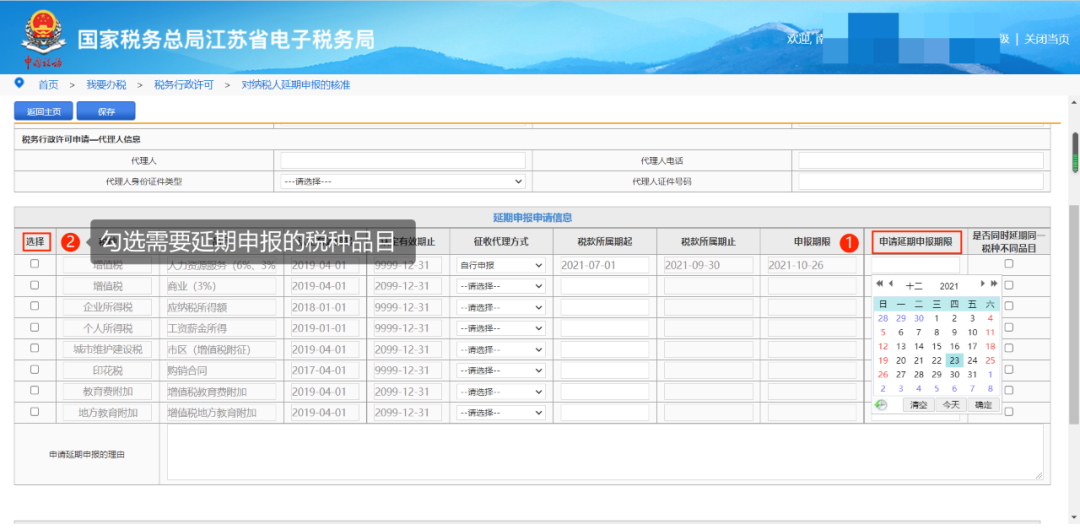Viewport: 1080px width, 530px height.
Task: Click the 代理人电话 input field
Action: pos(921,161)
